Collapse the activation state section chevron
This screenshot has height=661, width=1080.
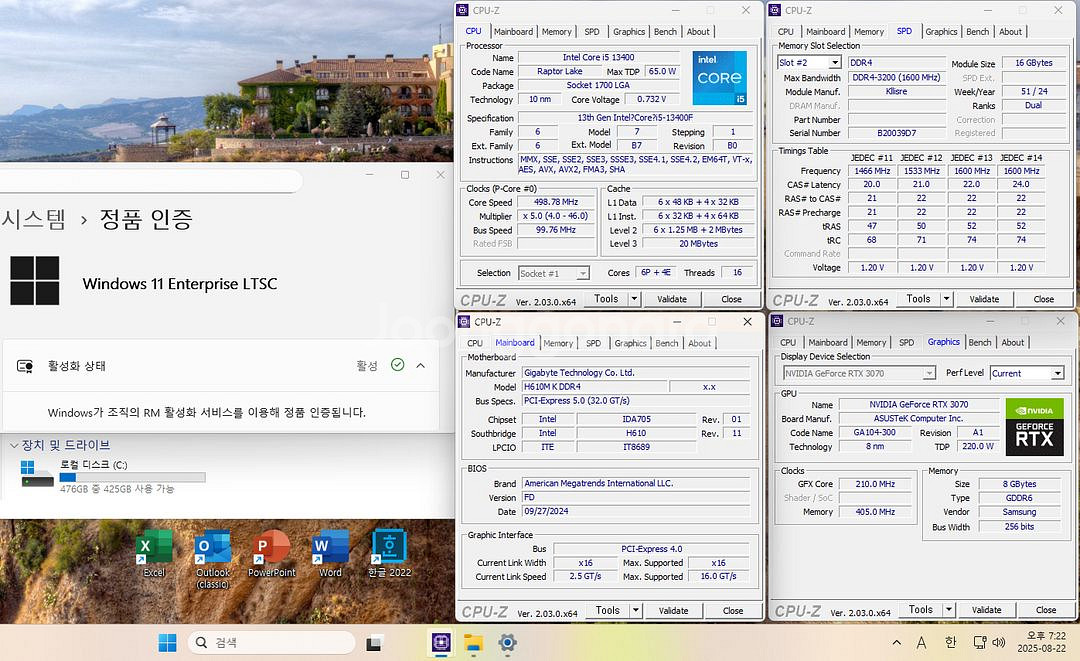[x=420, y=366]
